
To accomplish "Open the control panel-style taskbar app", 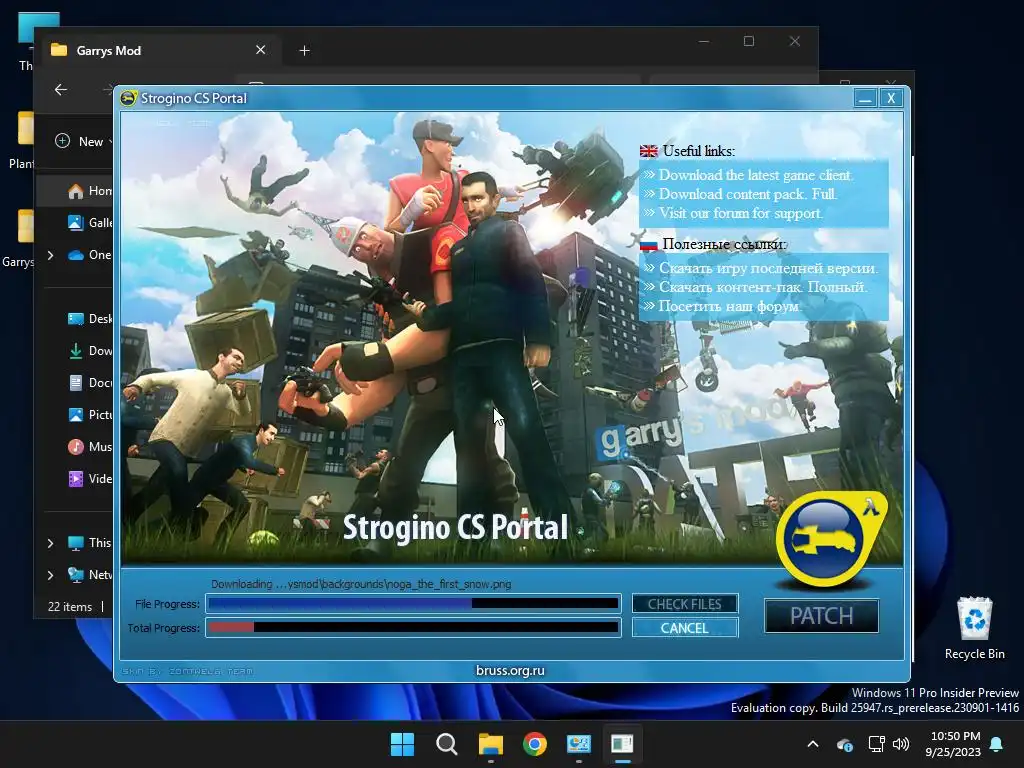I will [x=579, y=744].
